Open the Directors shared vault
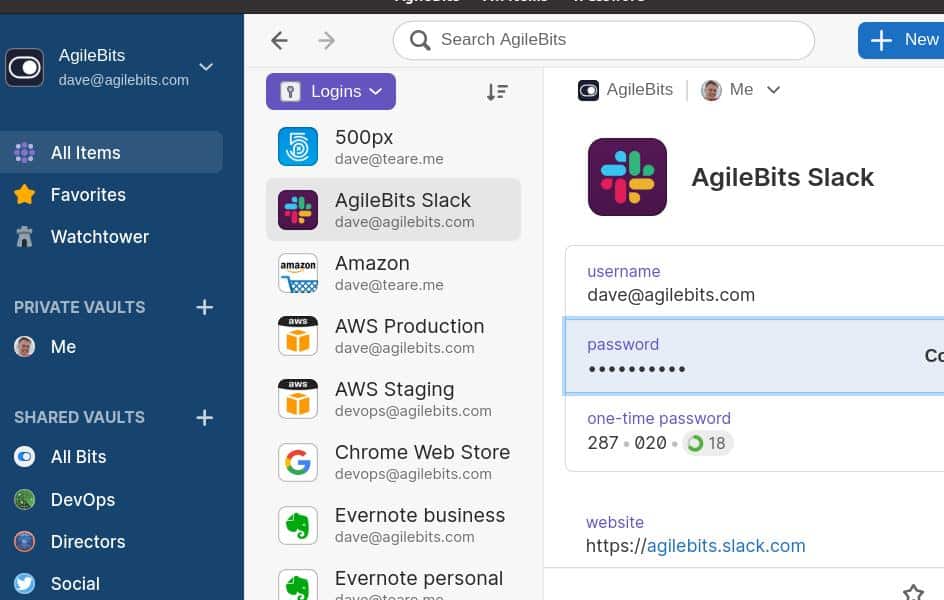 point(70,542)
